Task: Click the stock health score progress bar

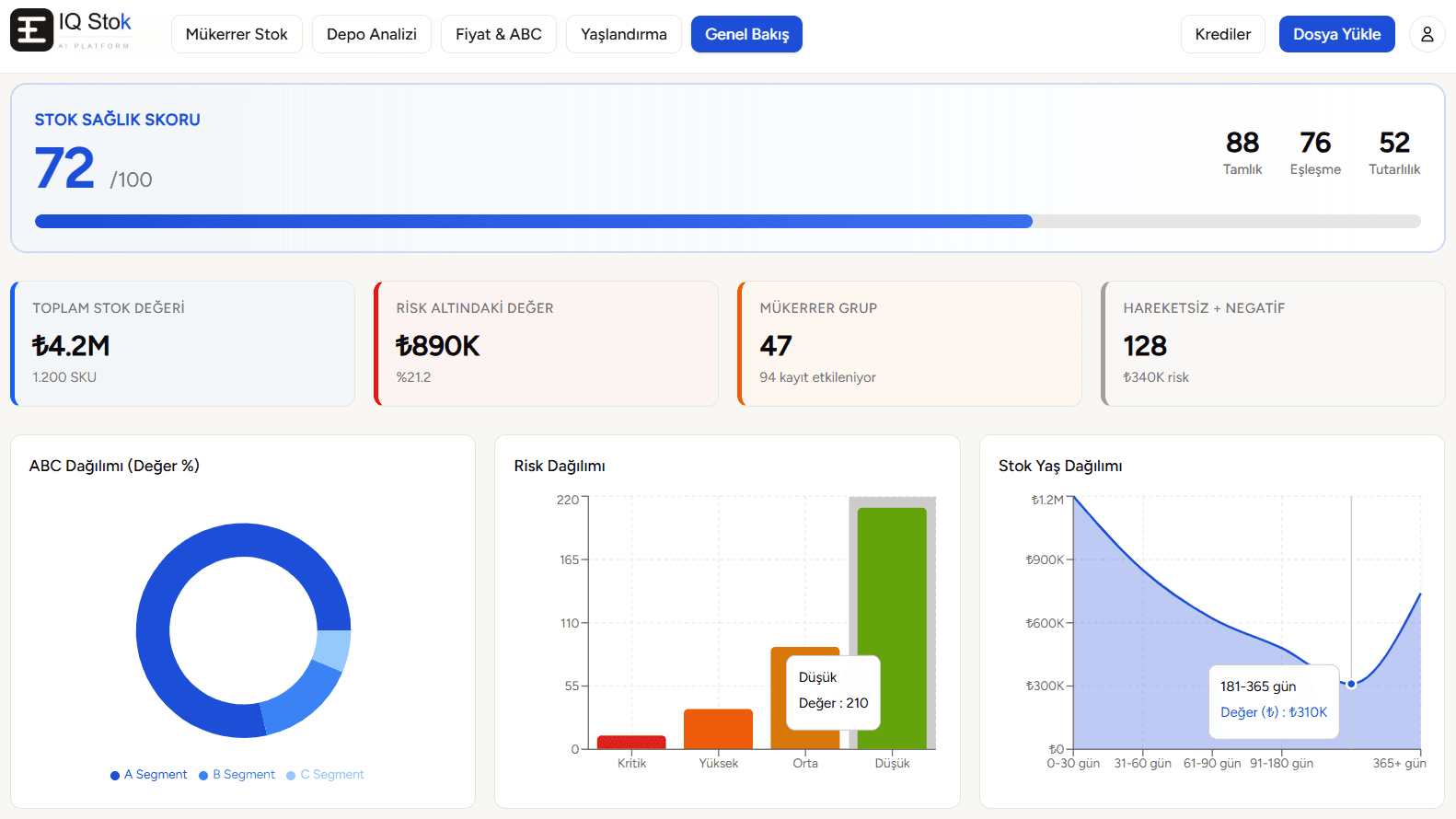Action: [728, 221]
